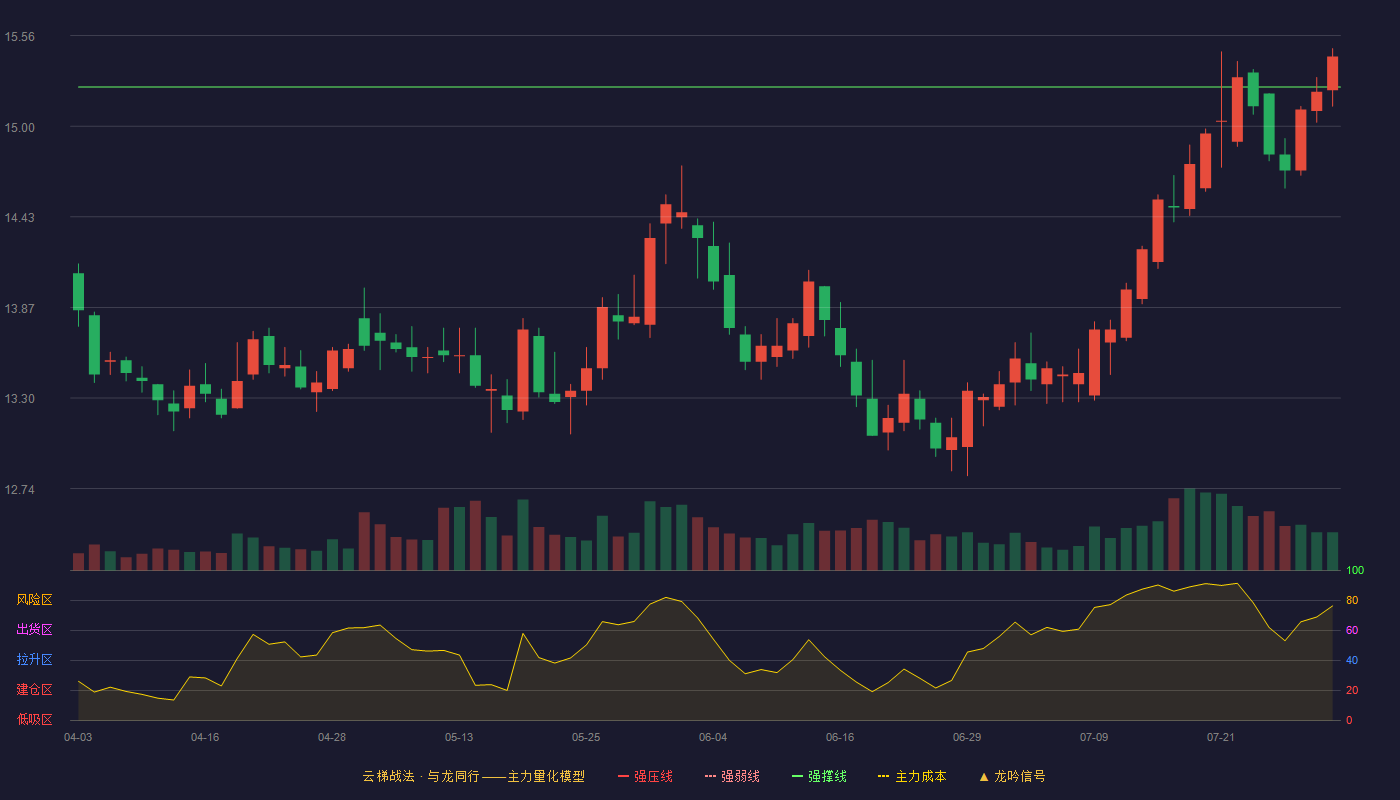Toggle the 强弱线 legend series
1400x800 pixels.
pyautogui.click(x=732, y=776)
